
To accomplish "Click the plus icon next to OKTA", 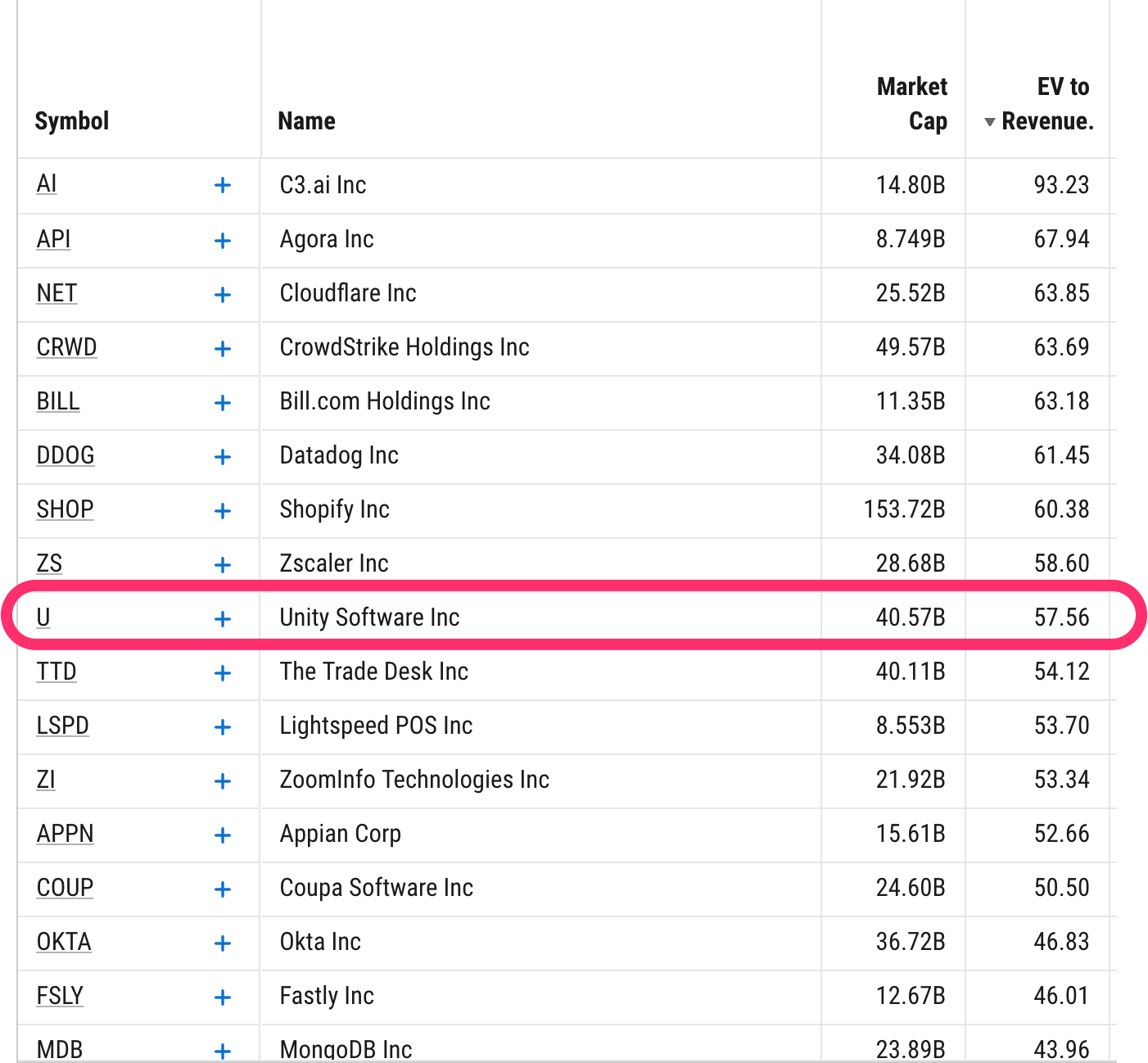I will pos(222,943).
